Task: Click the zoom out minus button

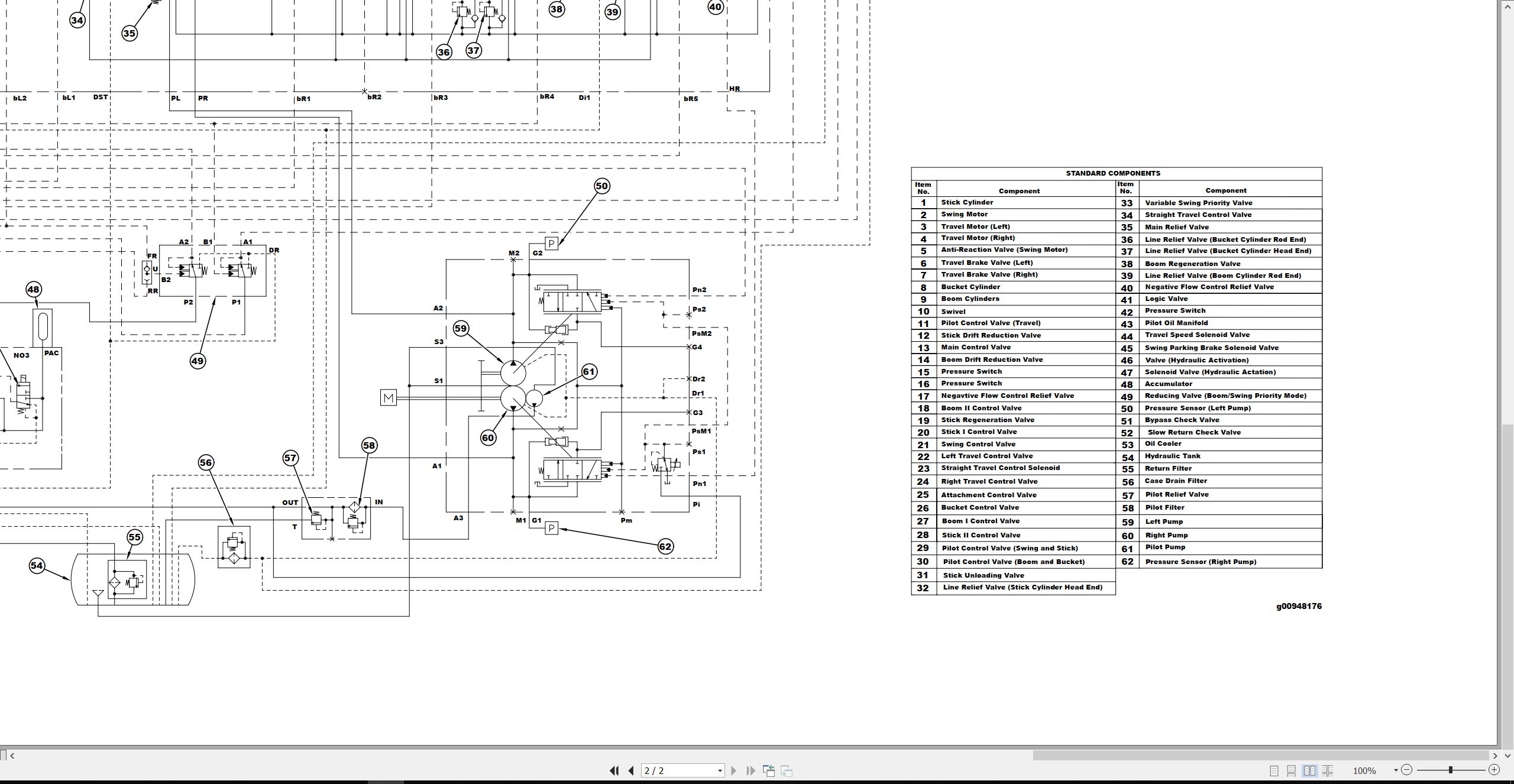Action: coord(1407,770)
